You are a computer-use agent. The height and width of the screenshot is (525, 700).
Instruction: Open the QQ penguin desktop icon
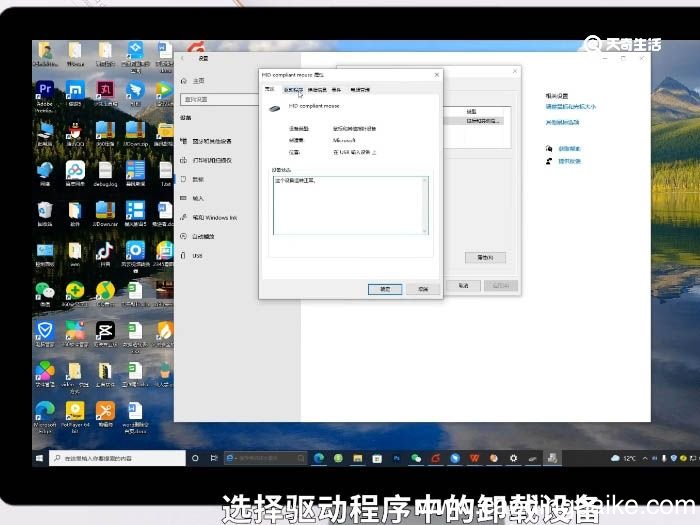pyautogui.click(x=75, y=134)
